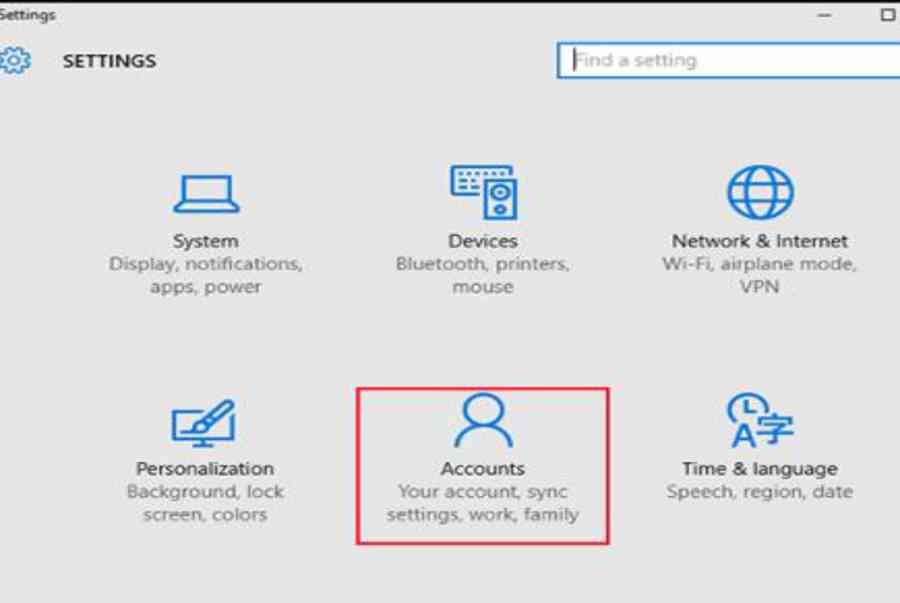This screenshot has height=603, width=900.
Task: Click 'Speech, region, date' description text
Action: pos(759,492)
